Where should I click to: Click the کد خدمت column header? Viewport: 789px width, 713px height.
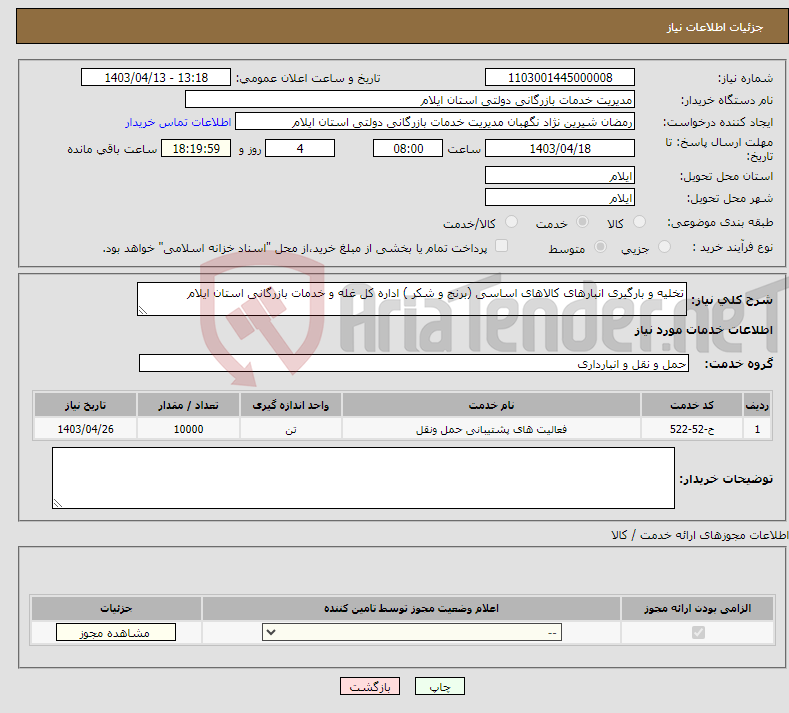692,405
